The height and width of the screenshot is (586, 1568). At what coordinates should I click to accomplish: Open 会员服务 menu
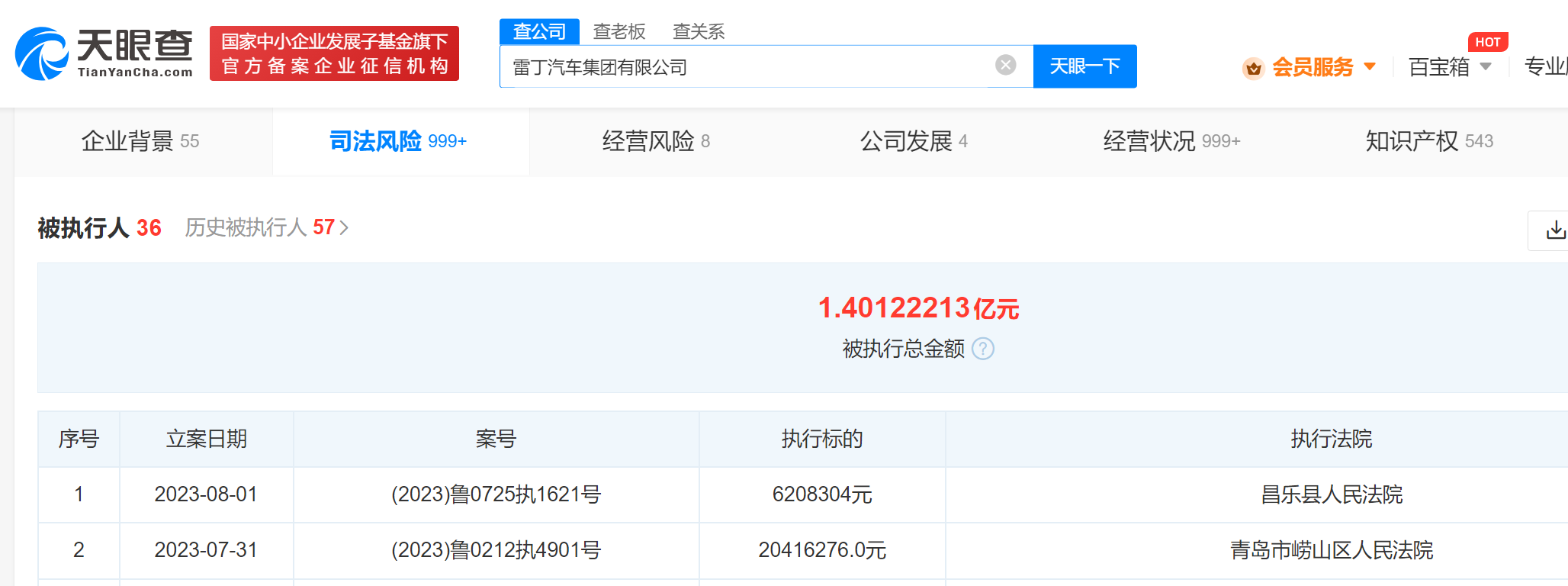click(1312, 67)
